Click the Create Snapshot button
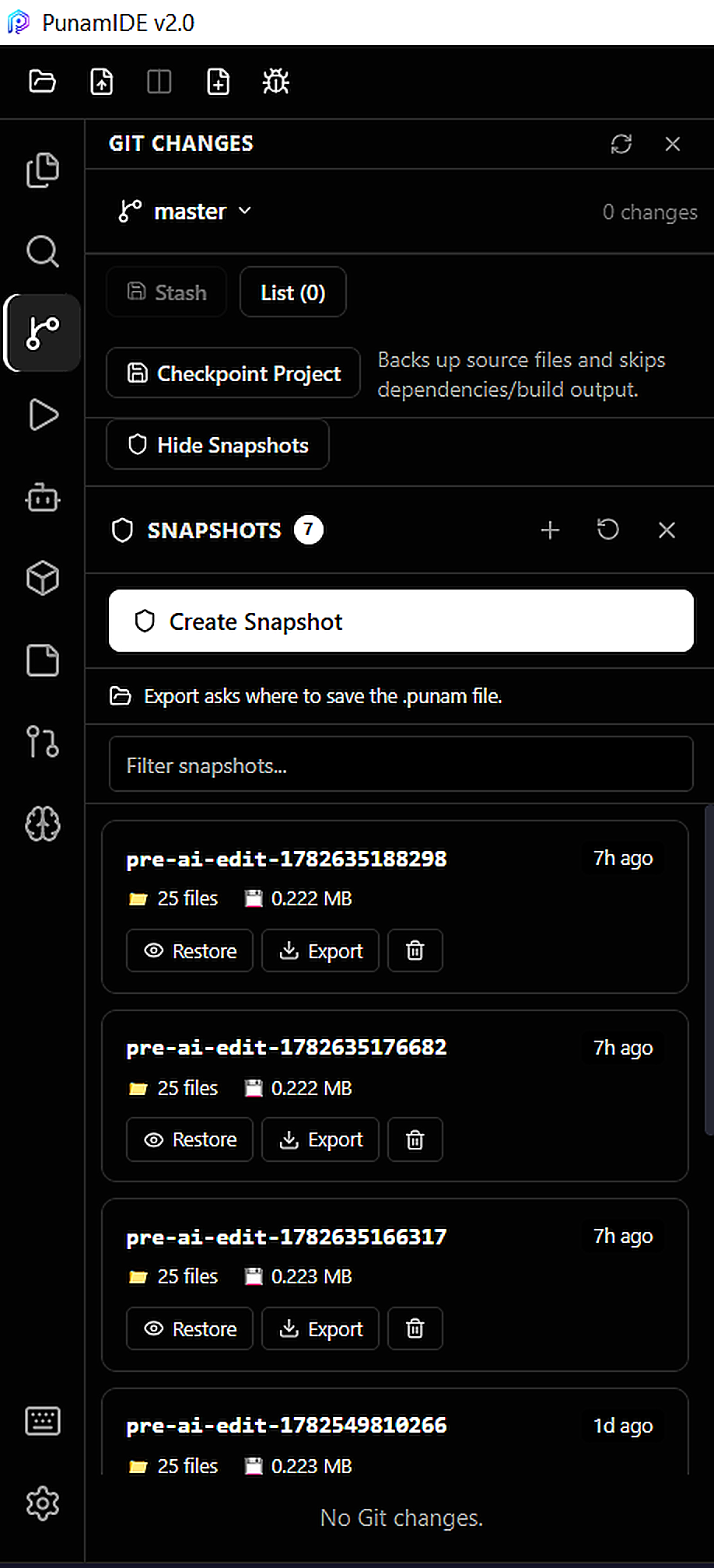This screenshot has height=1568, width=714. coord(401,621)
